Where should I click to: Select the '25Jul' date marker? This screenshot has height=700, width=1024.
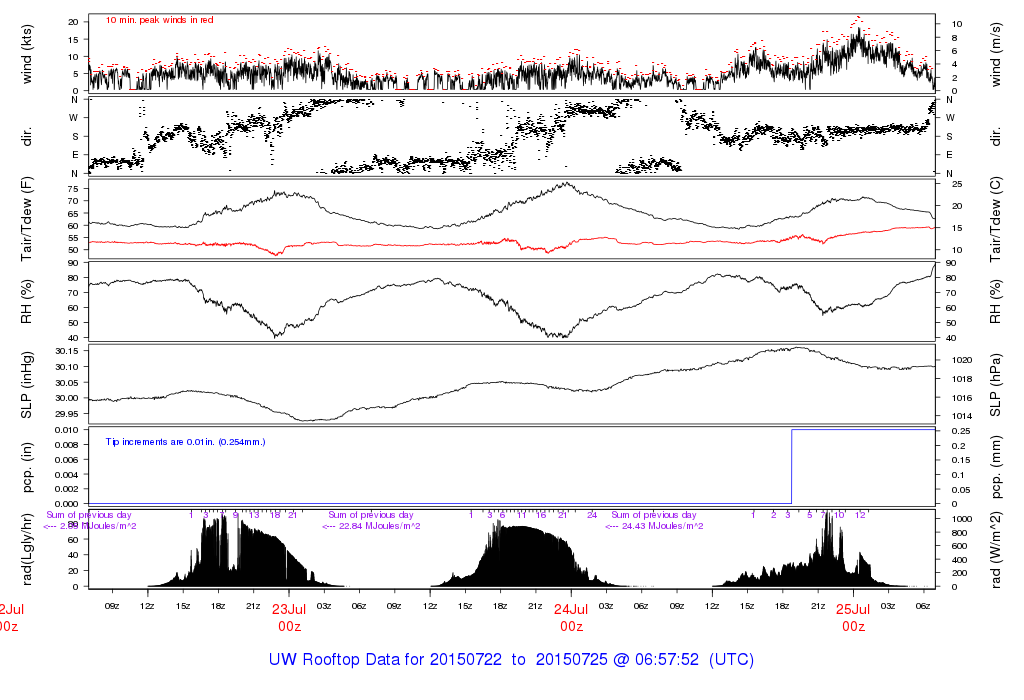click(853, 609)
